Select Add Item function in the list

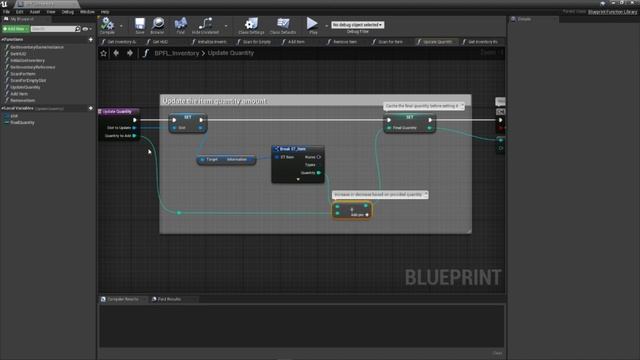[x=19, y=94]
